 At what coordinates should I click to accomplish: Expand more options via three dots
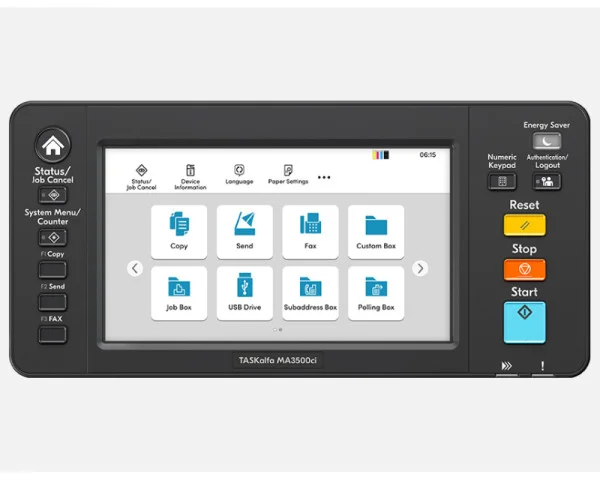pyautogui.click(x=324, y=177)
